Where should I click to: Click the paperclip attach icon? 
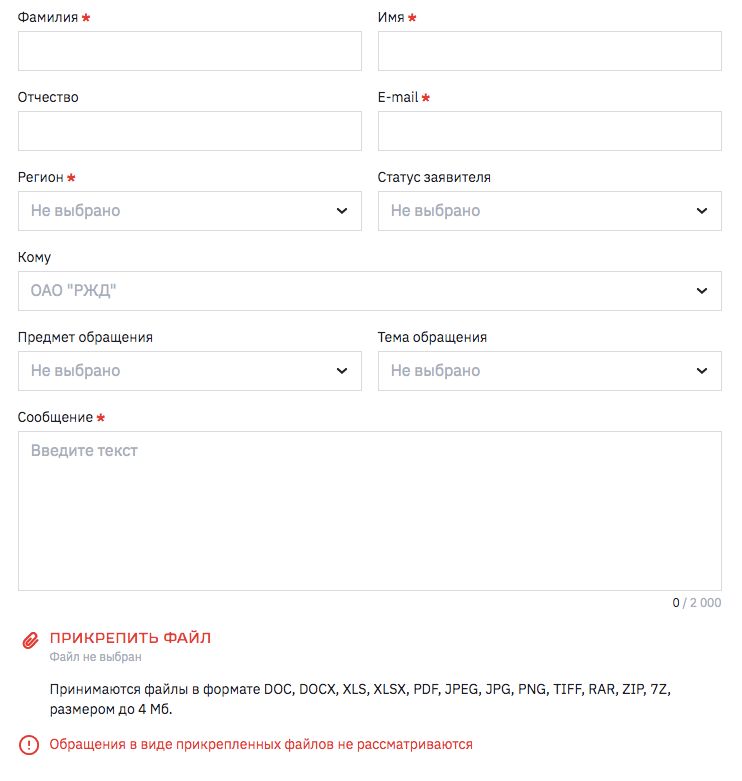click(x=30, y=639)
